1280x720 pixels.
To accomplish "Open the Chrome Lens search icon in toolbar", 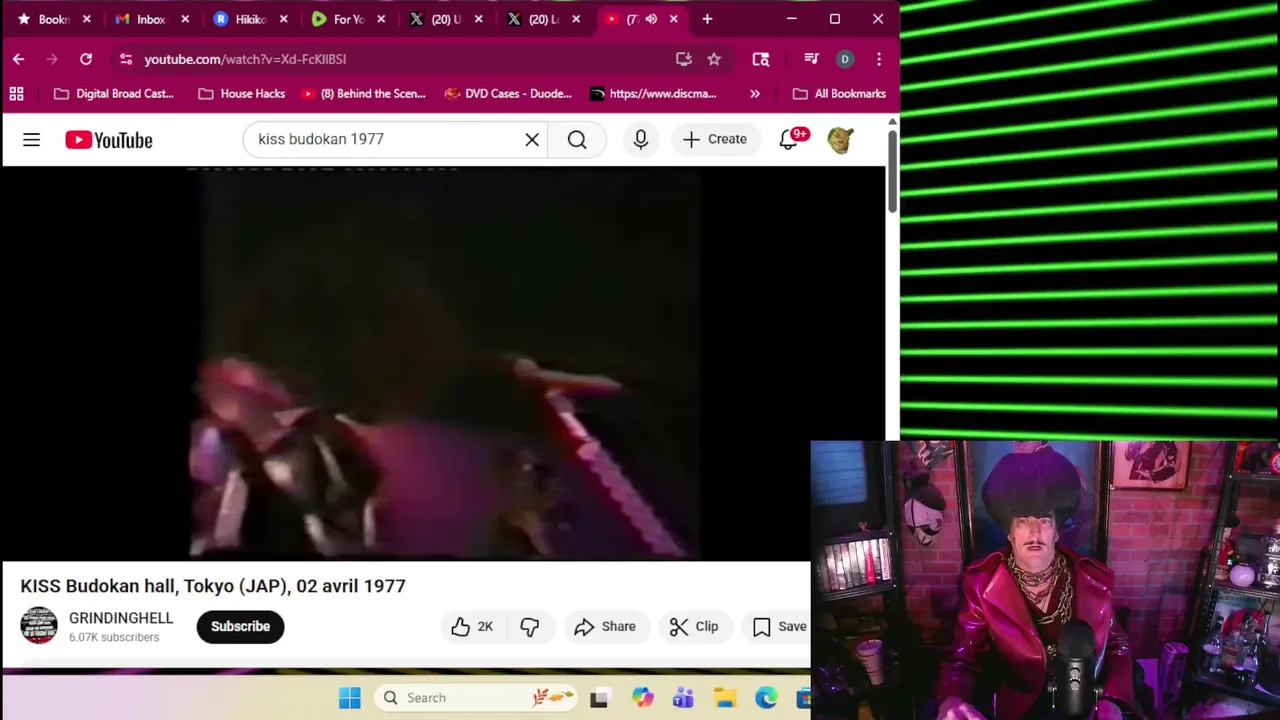I will (x=761, y=59).
